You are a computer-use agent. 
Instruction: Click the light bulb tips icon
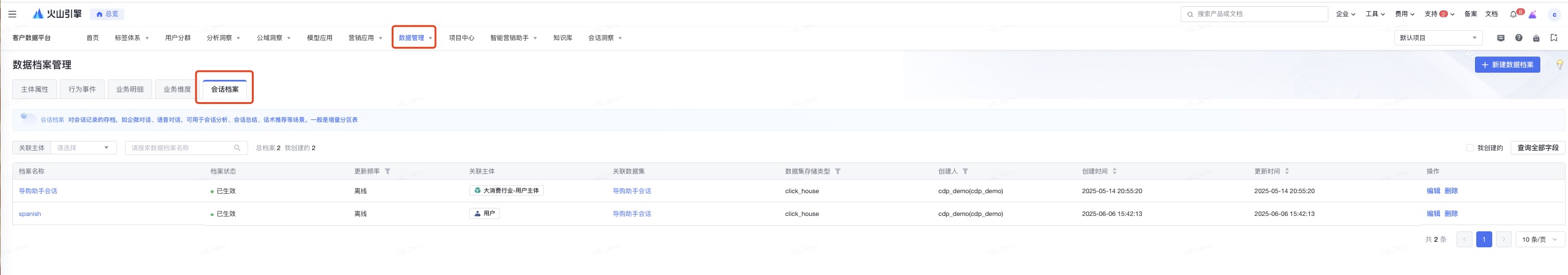point(1559,65)
